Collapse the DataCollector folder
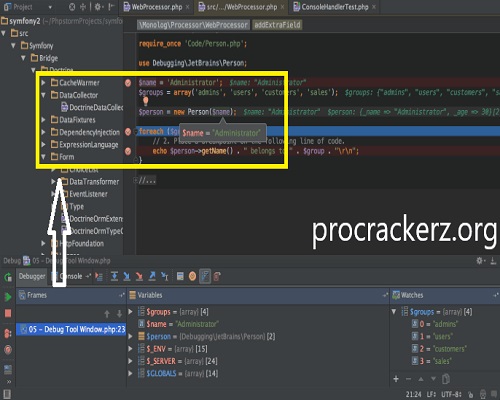 (43, 95)
